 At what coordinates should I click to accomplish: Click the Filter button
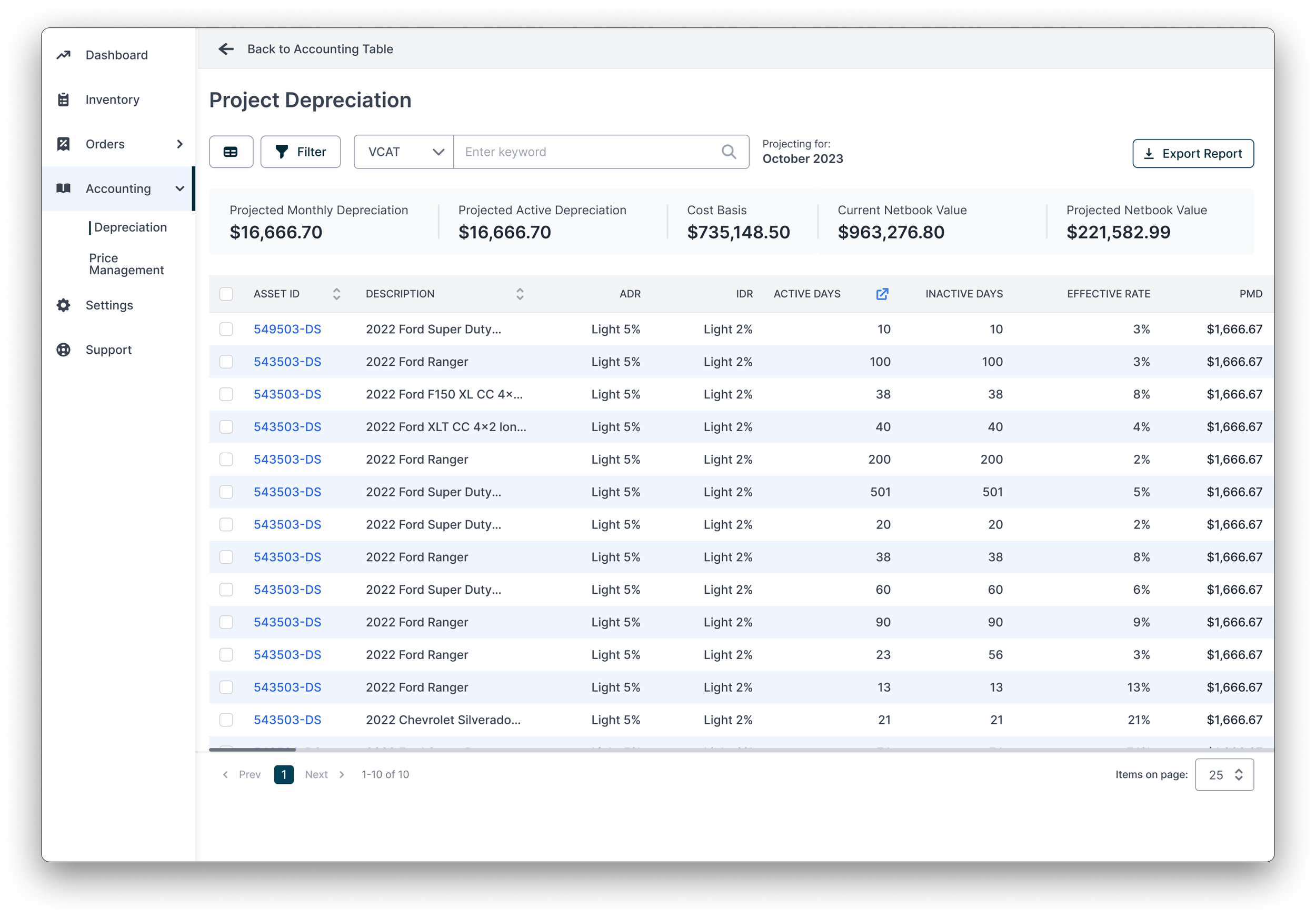pyautogui.click(x=301, y=152)
